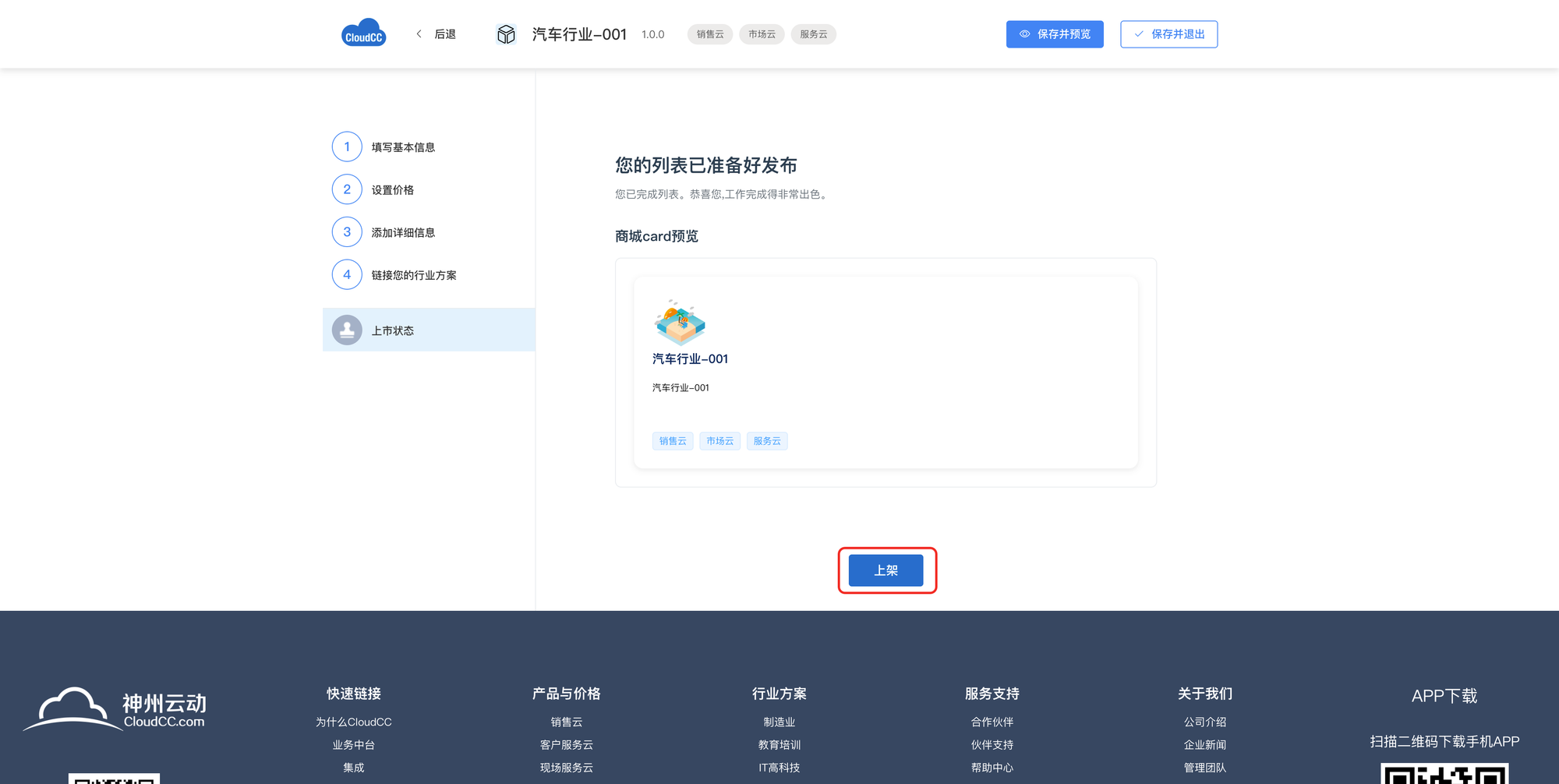The height and width of the screenshot is (784, 1559).
Task: Open the 链接您的行业方案 step
Action: (414, 275)
